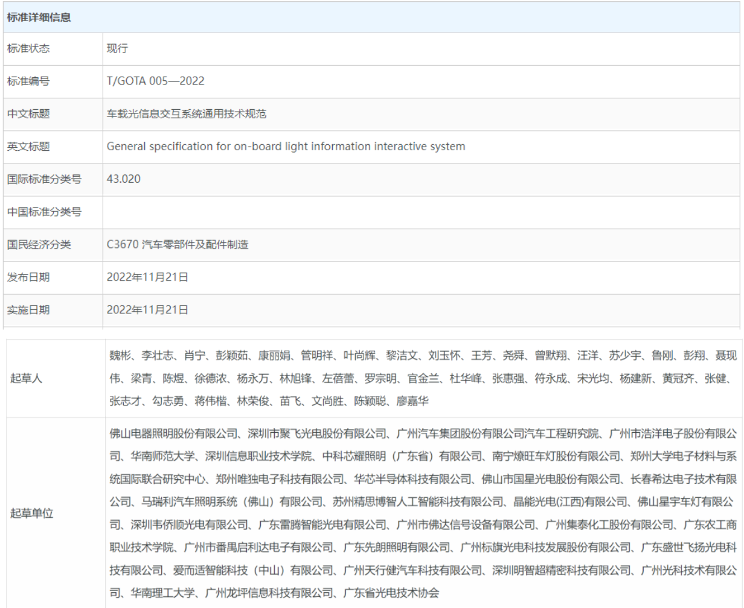Screen dimensions: 744x608
Task: Click the 实施日期 value 2022年11月21日
Action: (x=148, y=310)
